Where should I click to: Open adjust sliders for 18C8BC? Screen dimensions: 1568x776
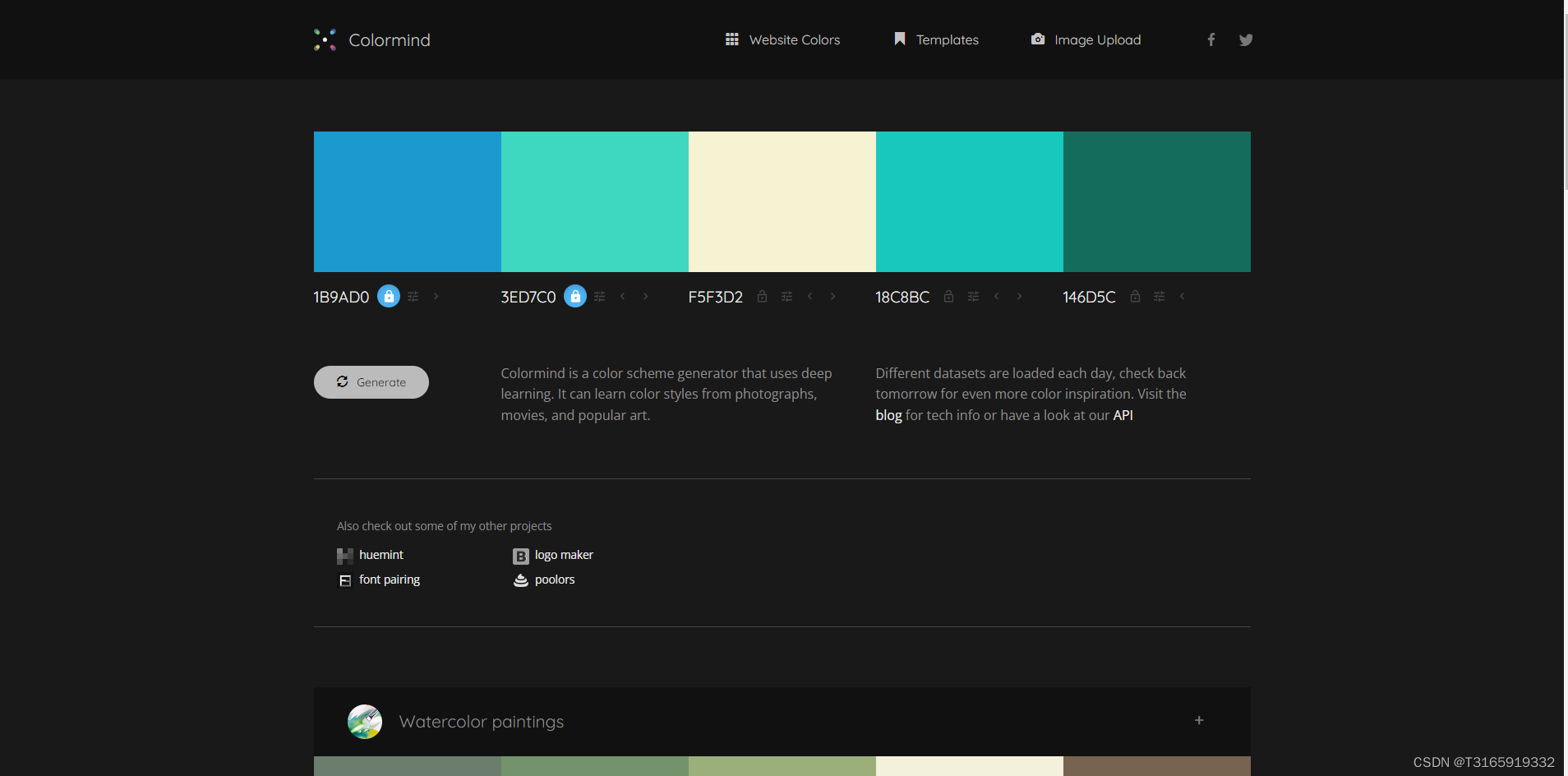click(973, 296)
